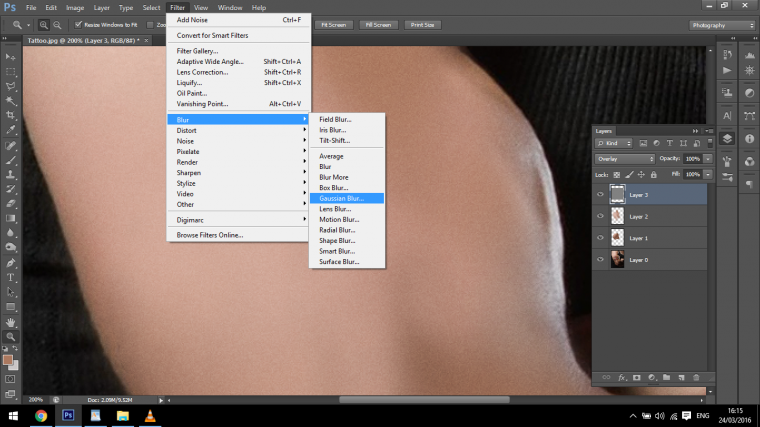Delete the selected layer
Viewport: 760px width, 427px height.
(696, 378)
